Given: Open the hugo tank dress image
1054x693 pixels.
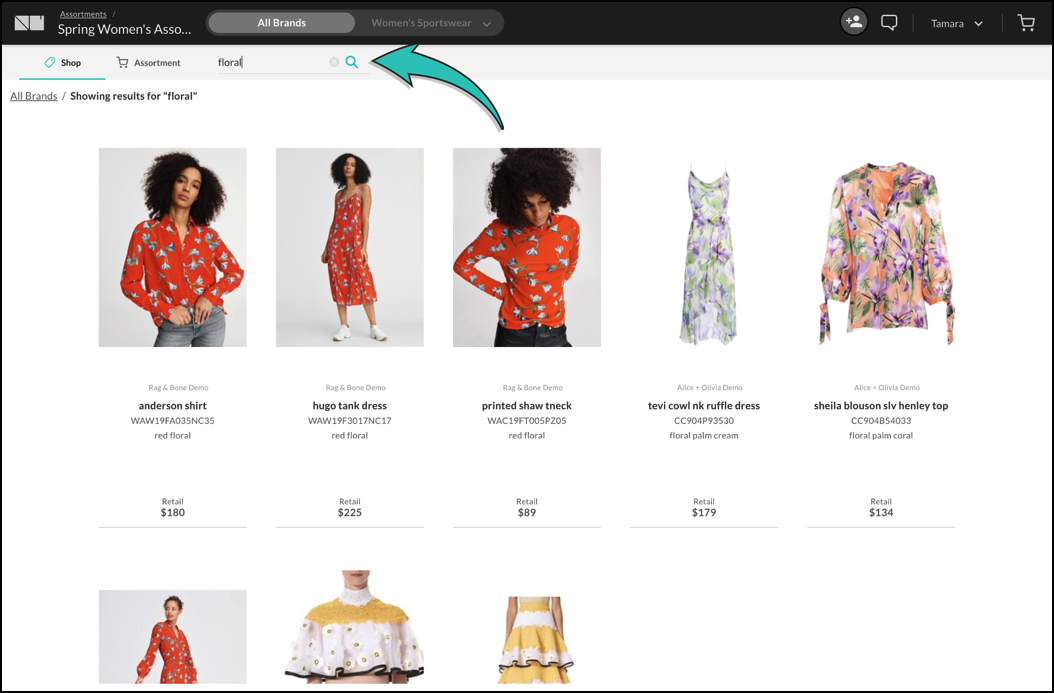Looking at the screenshot, I should (350, 247).
